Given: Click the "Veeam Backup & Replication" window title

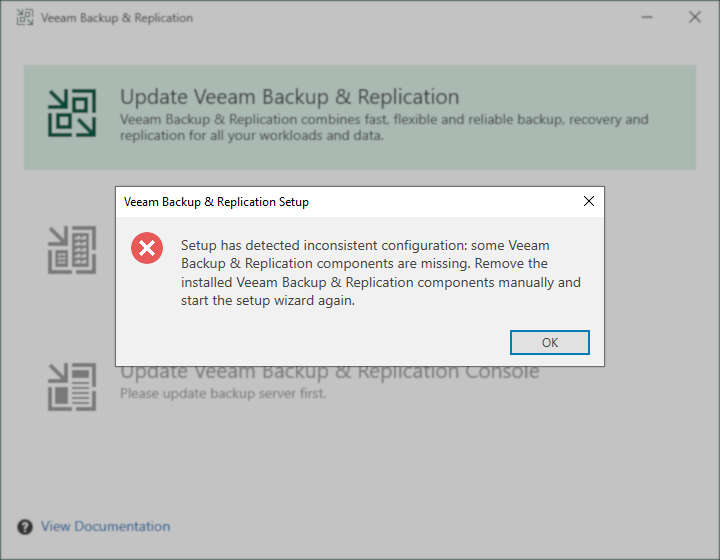Looking at the screenshot, I should click(117, 18).
